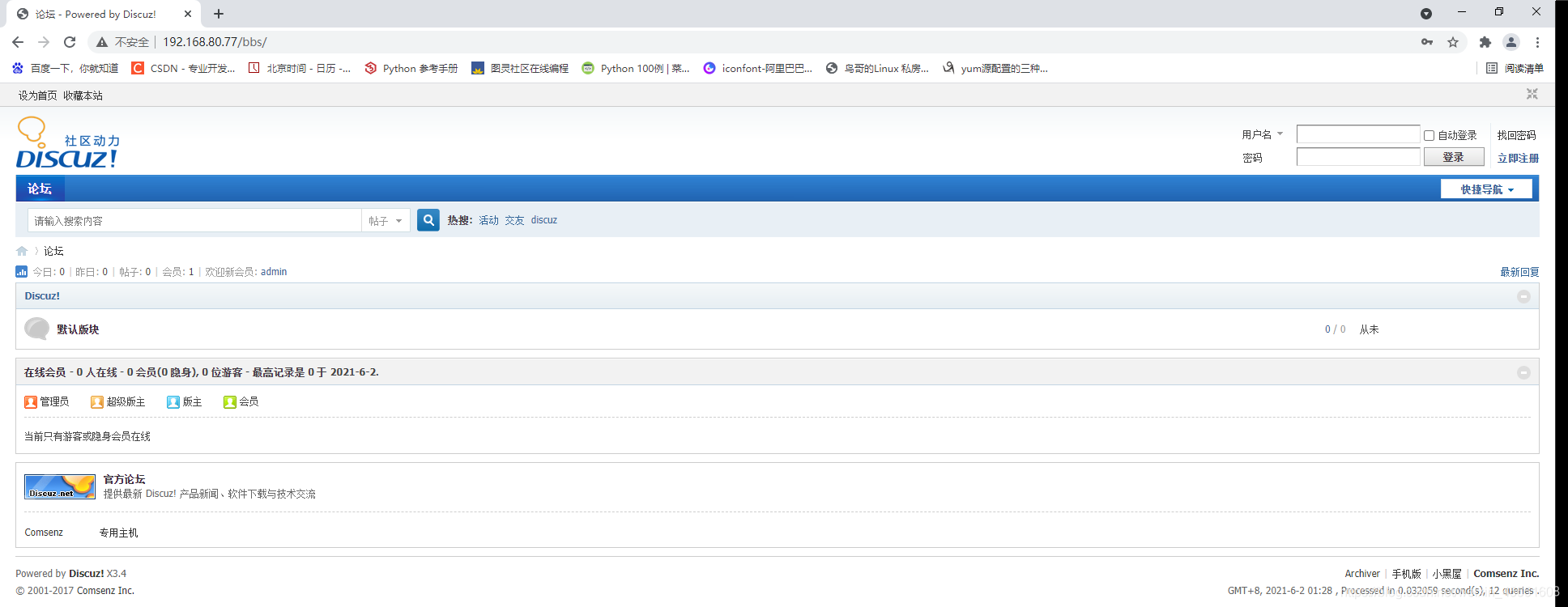Screen dimensions: 1568x607
Task: Click 设为首页 in the top bar
Action: 38,96
